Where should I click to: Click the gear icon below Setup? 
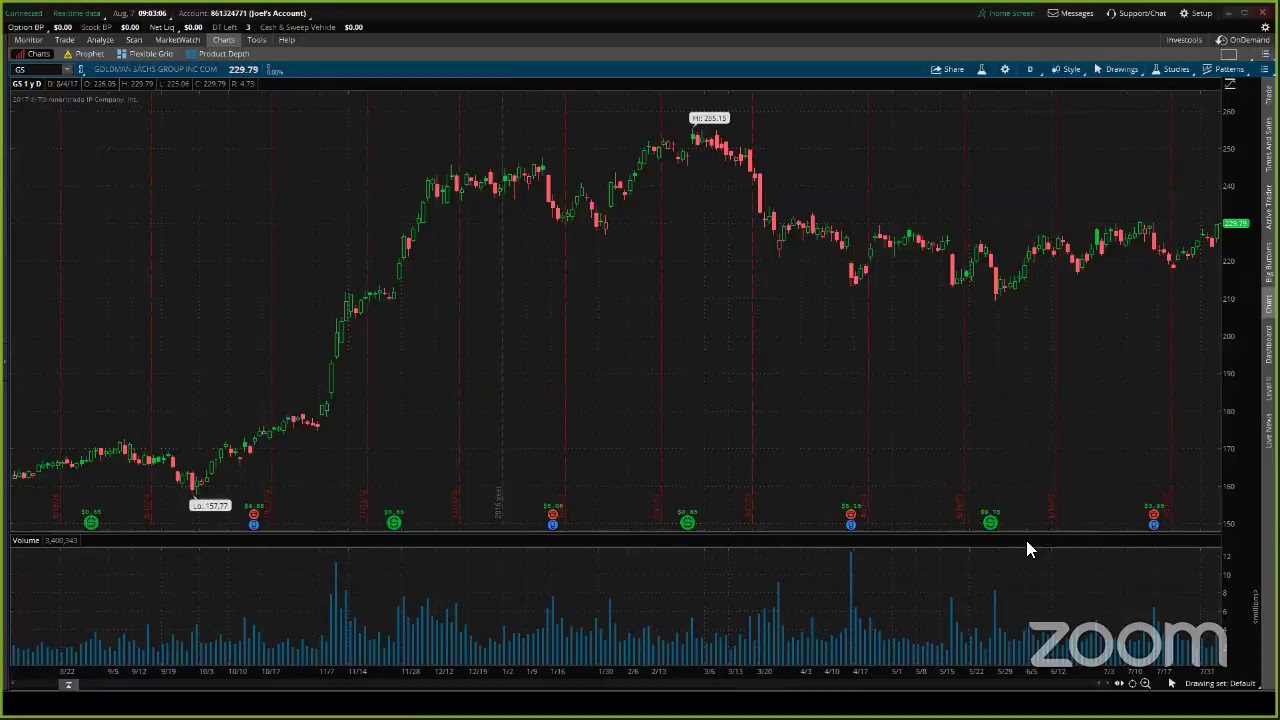1265,27
